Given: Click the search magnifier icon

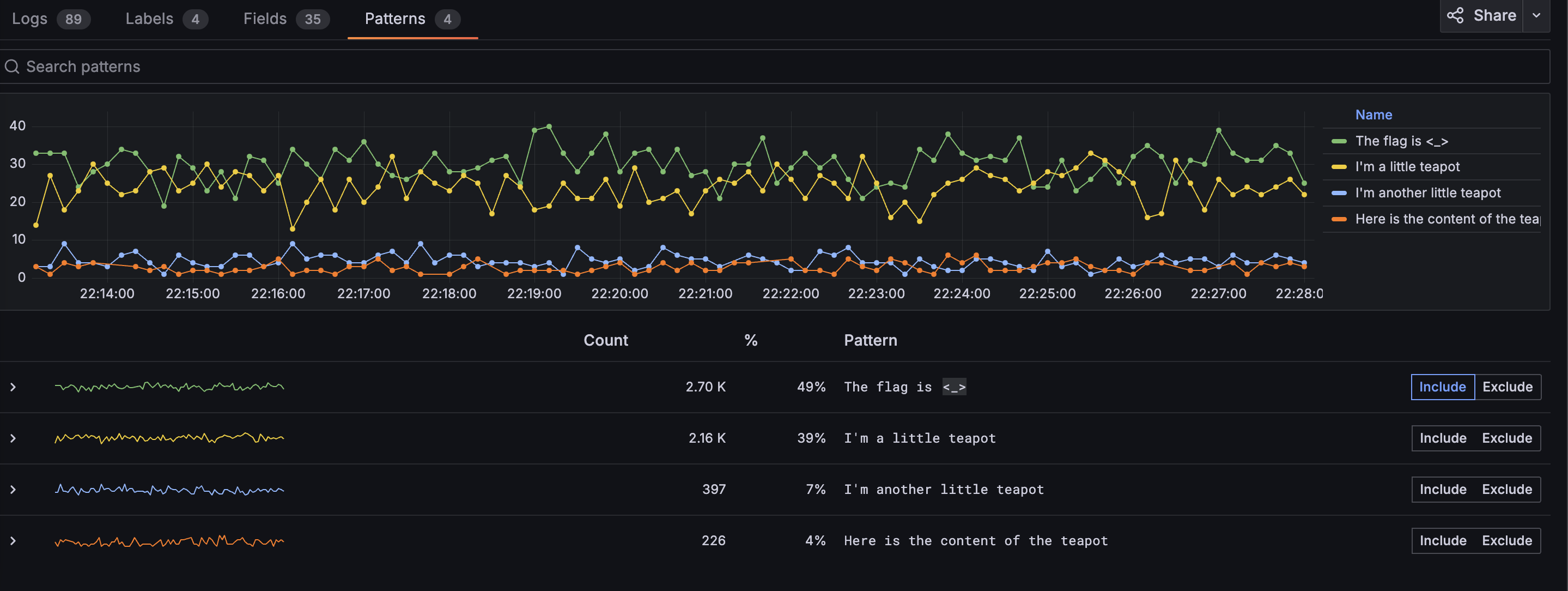Looking at the screenshot, I should pyautogui.click(x=12, y=67).
